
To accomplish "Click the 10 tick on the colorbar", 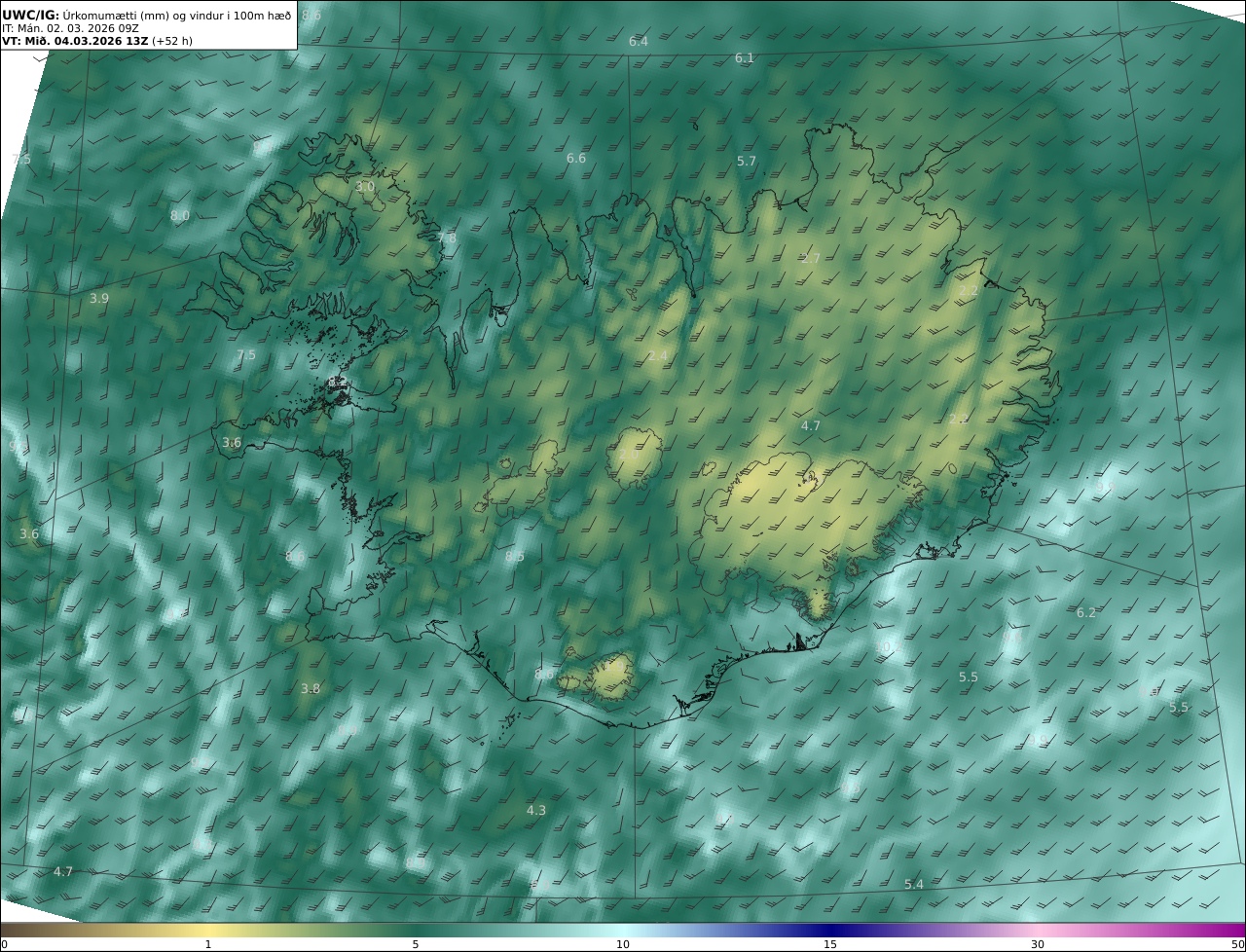I will coord(623,944).
